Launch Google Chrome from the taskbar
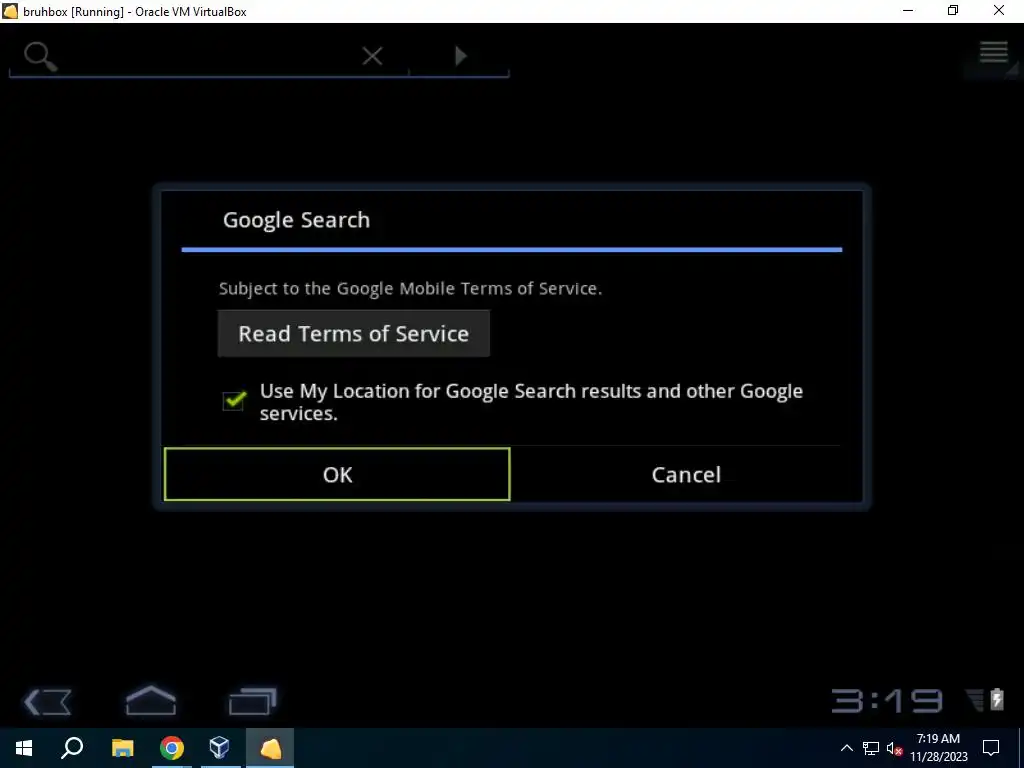The width and height of the screenshot is (1024, 768). coord(172,748)
